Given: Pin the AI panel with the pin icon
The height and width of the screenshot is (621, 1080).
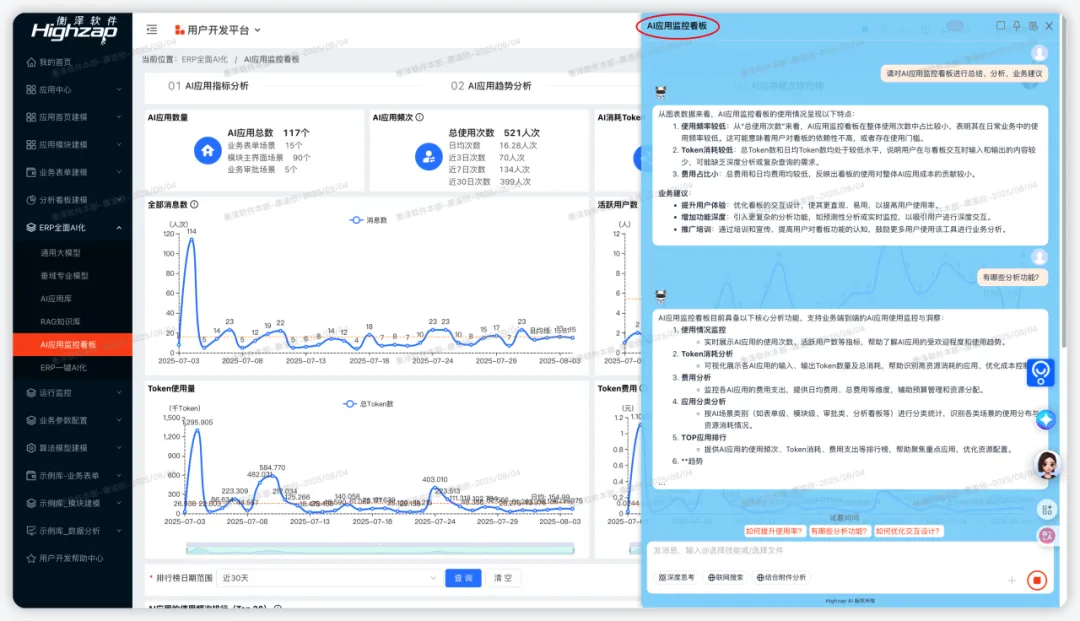Looking at the screenshot, I should click(x=1016, y=26).
